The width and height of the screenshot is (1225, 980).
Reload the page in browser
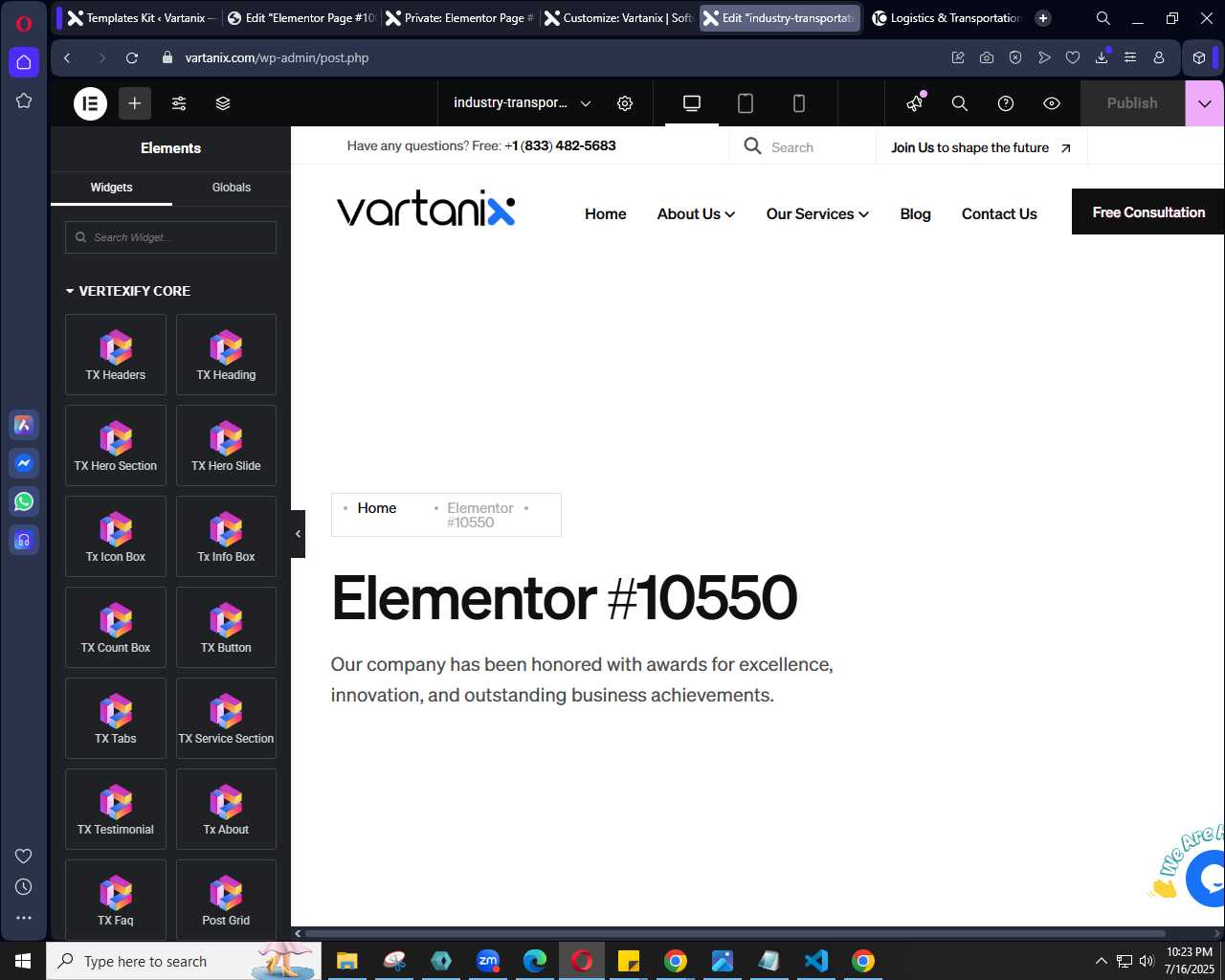click(132, 57)
